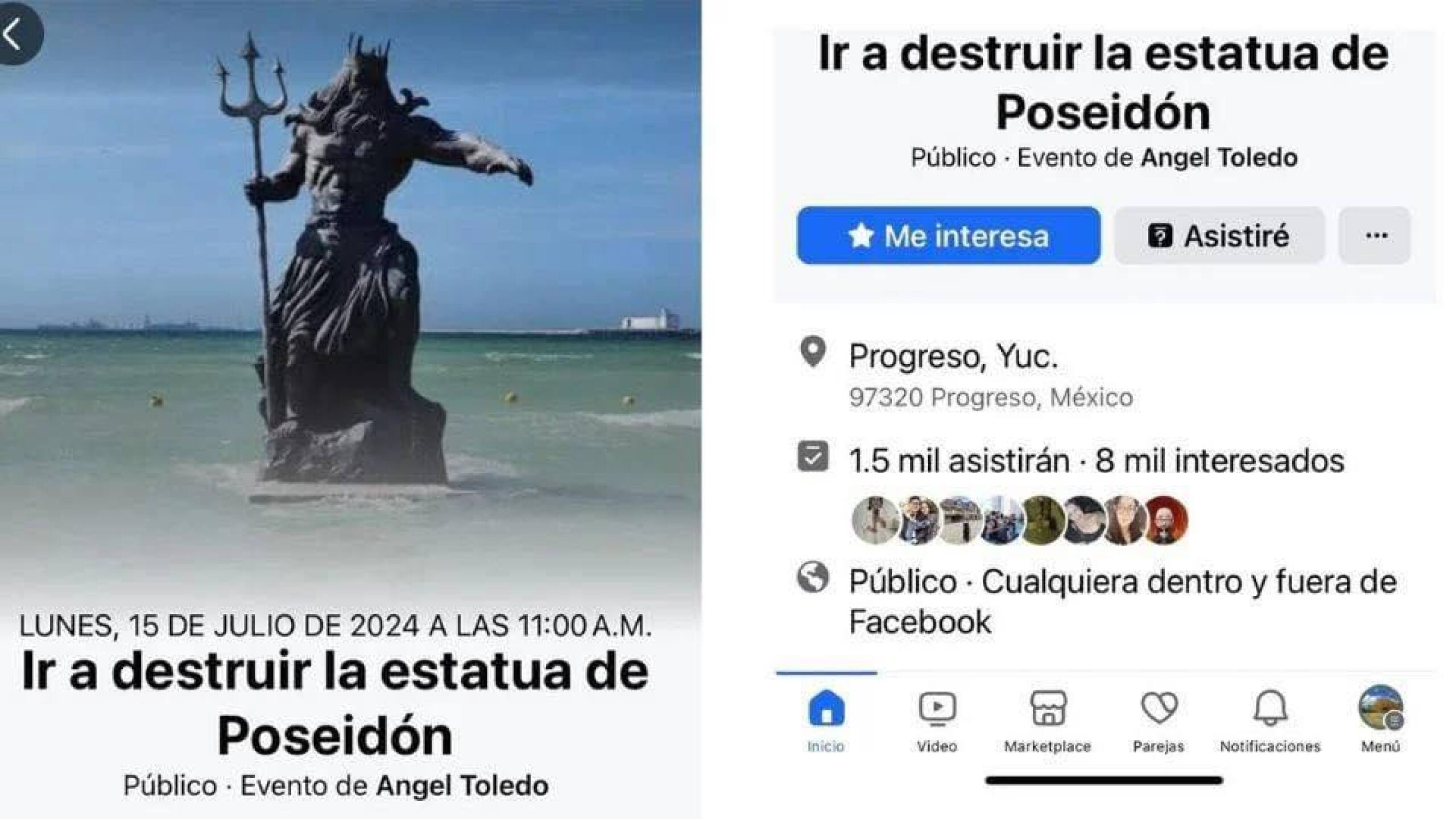Expand the three-dots more options button
Viewport: 1456px width, 819px height.
pos(1375,235)
